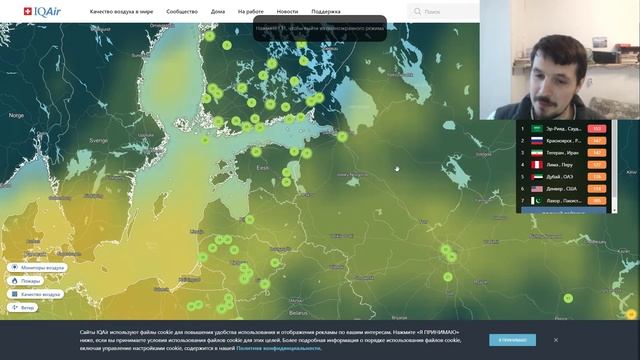Image resolution: width=640 pixels, height=360 pixels.
Task: Open the Дома menu item
Action: 218,11
